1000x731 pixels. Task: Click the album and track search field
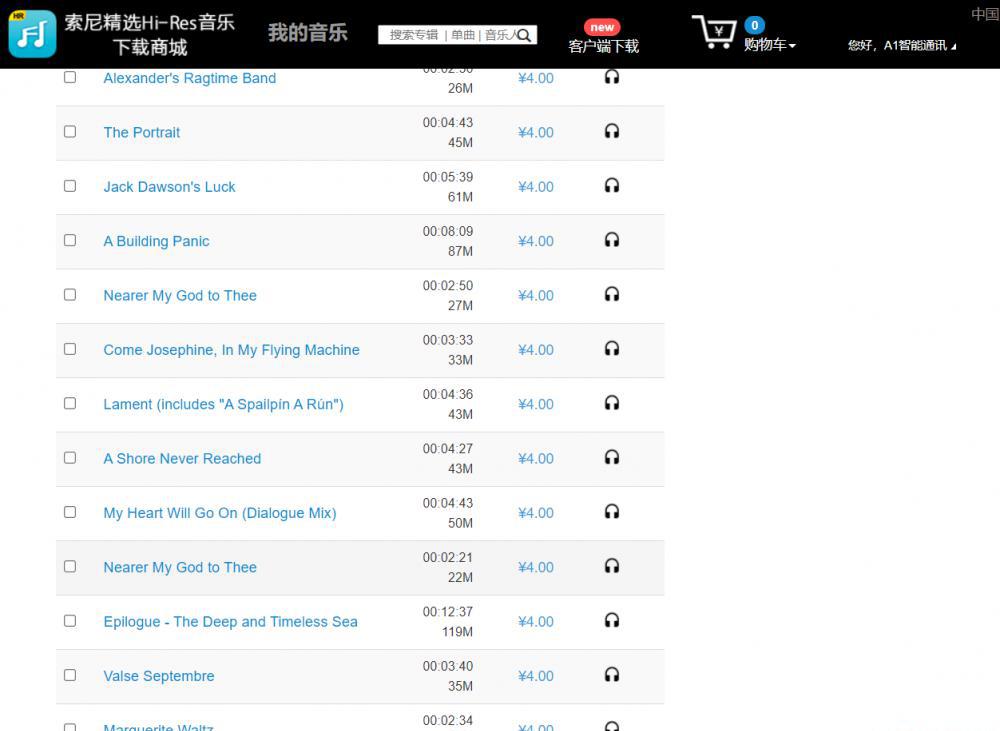coord(457,35)
